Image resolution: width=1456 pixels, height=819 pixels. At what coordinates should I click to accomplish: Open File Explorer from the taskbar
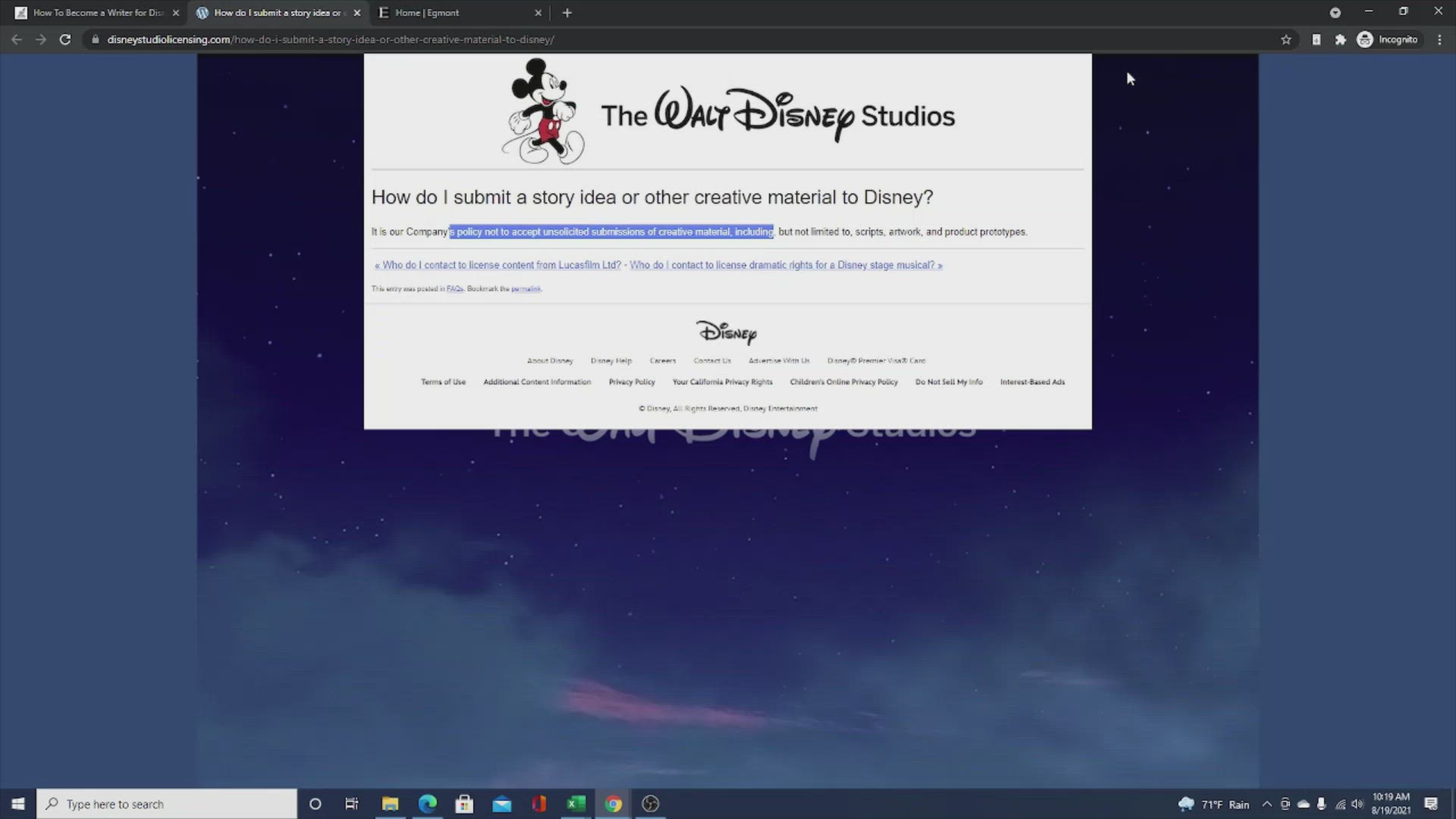click(390, 804)
